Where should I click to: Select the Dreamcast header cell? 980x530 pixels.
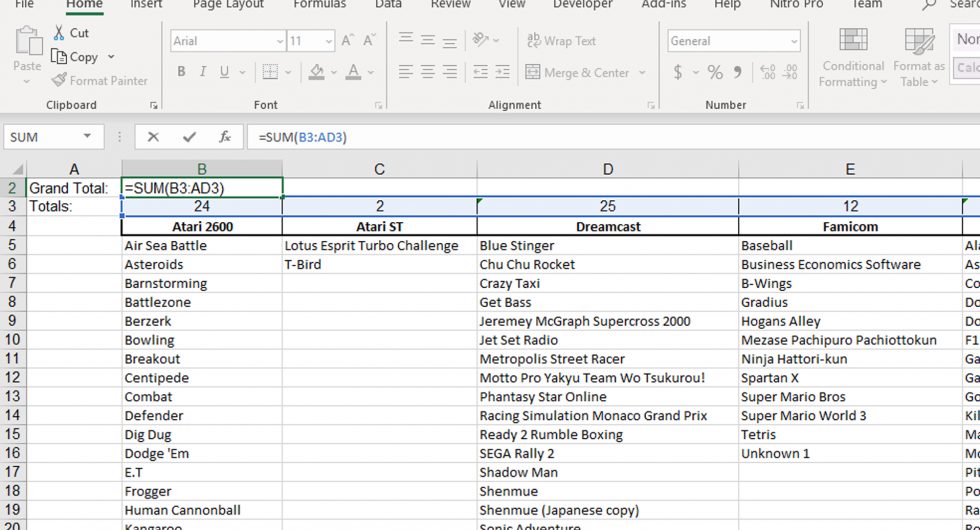point(608,227)
